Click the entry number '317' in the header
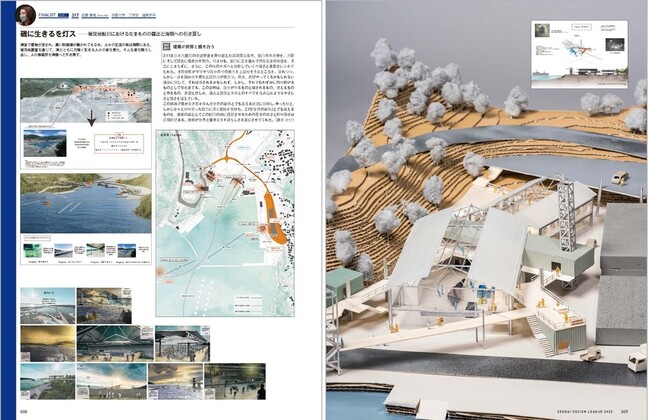 tap(75, 16)
